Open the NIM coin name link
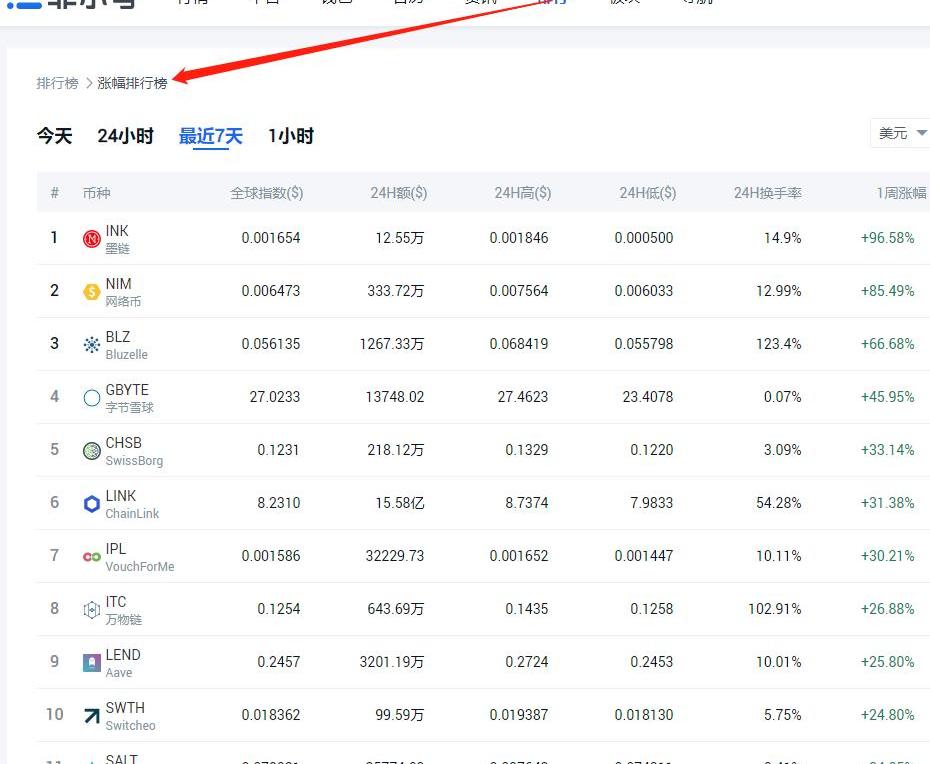930x764 pixels. [119, 284]
